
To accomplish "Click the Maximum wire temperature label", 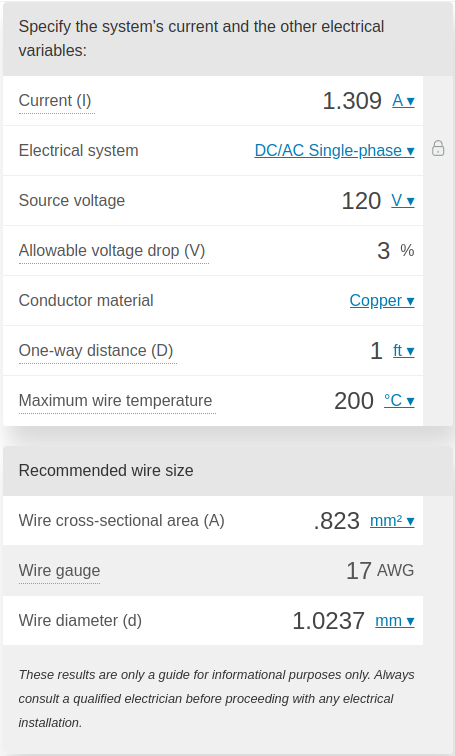I will pyautogui.click(x=115, y=401).
